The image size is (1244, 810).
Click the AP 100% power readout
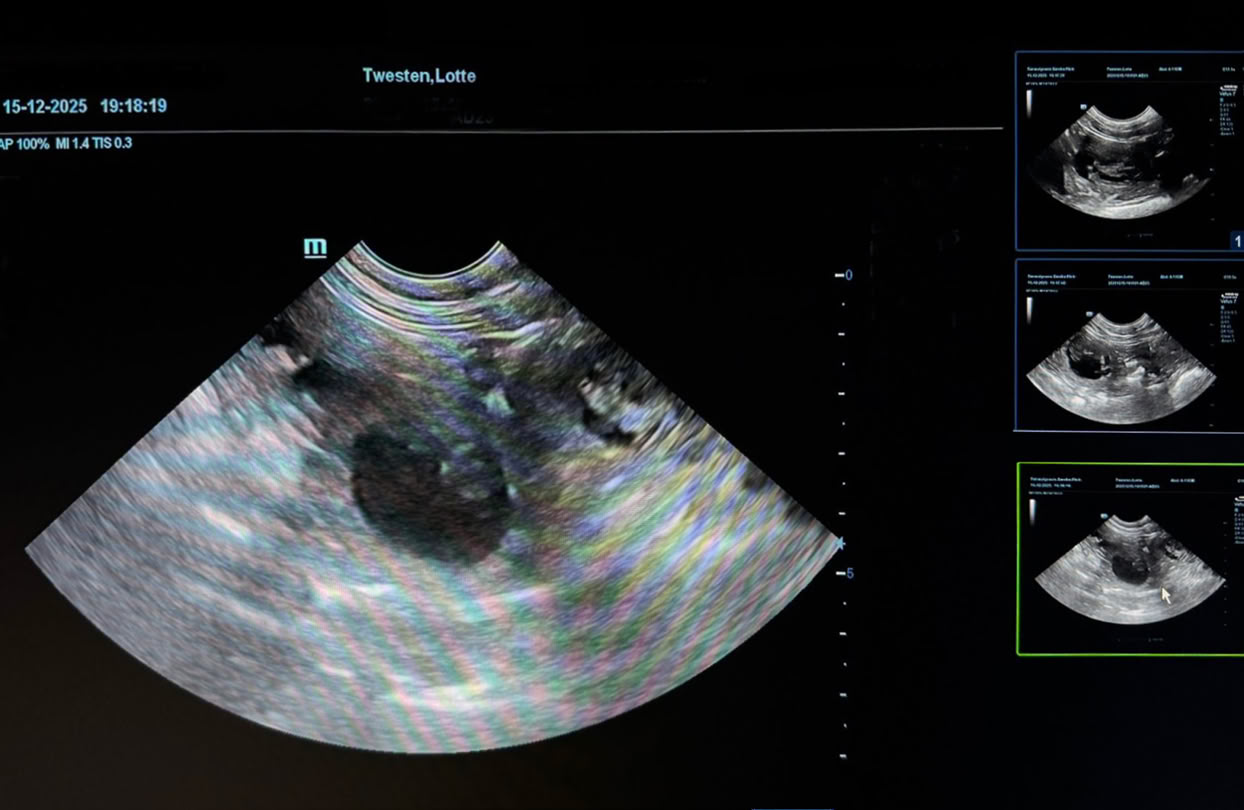(24, 143)
